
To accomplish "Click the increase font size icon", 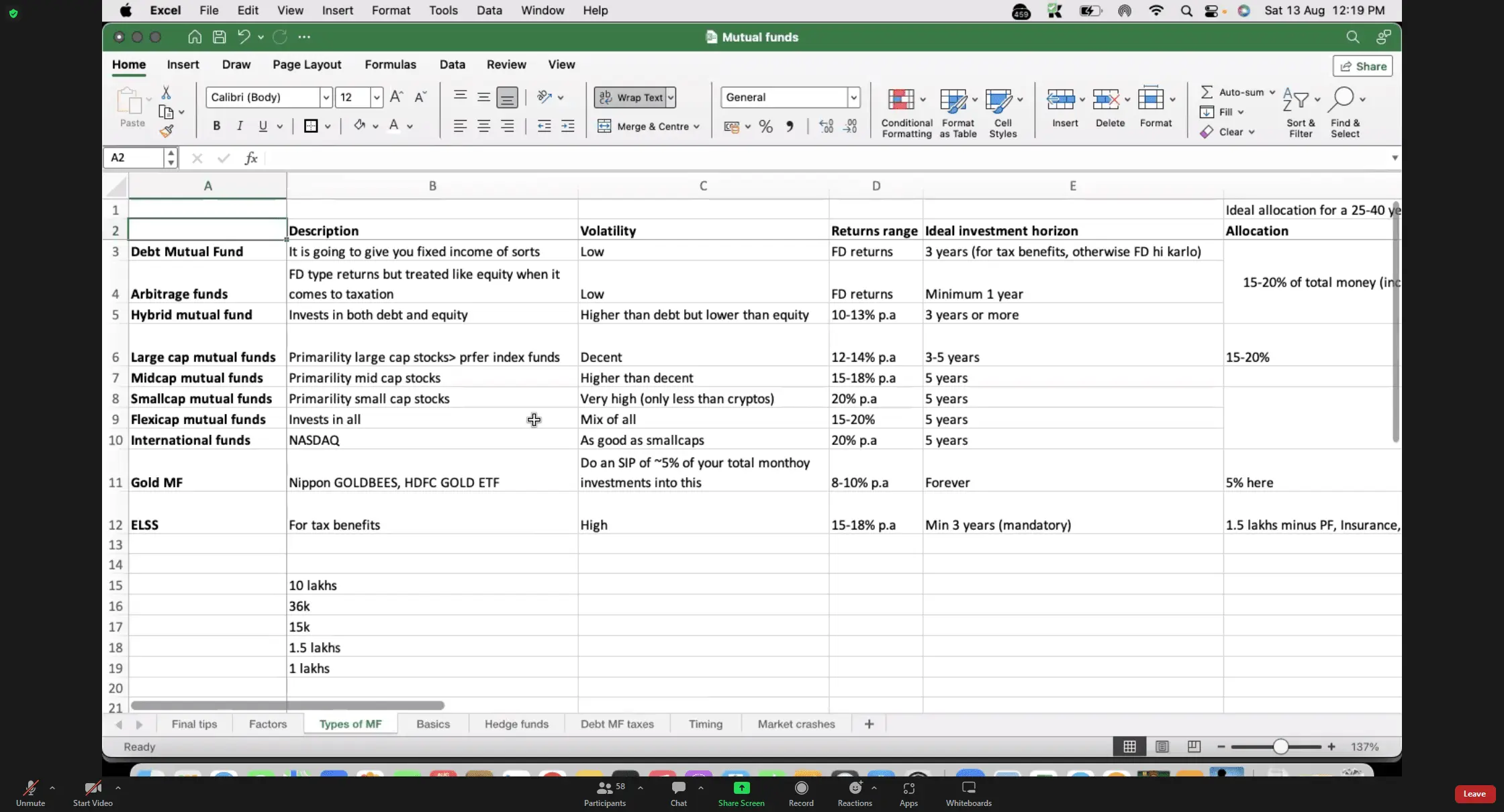I will point(396,97).
